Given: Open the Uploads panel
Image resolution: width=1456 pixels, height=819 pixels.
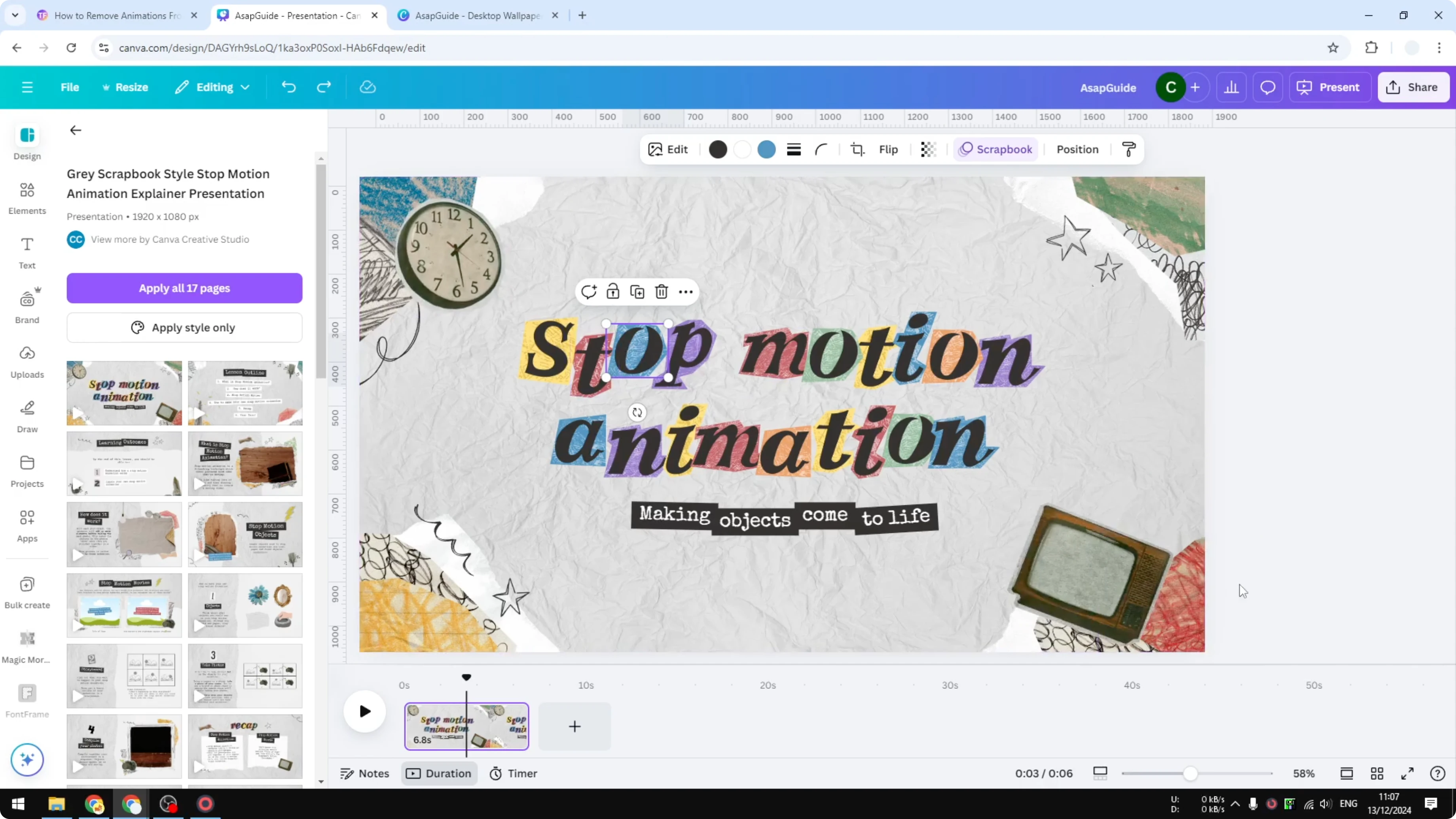Looking at the screenshot, I should pos(27,360).
